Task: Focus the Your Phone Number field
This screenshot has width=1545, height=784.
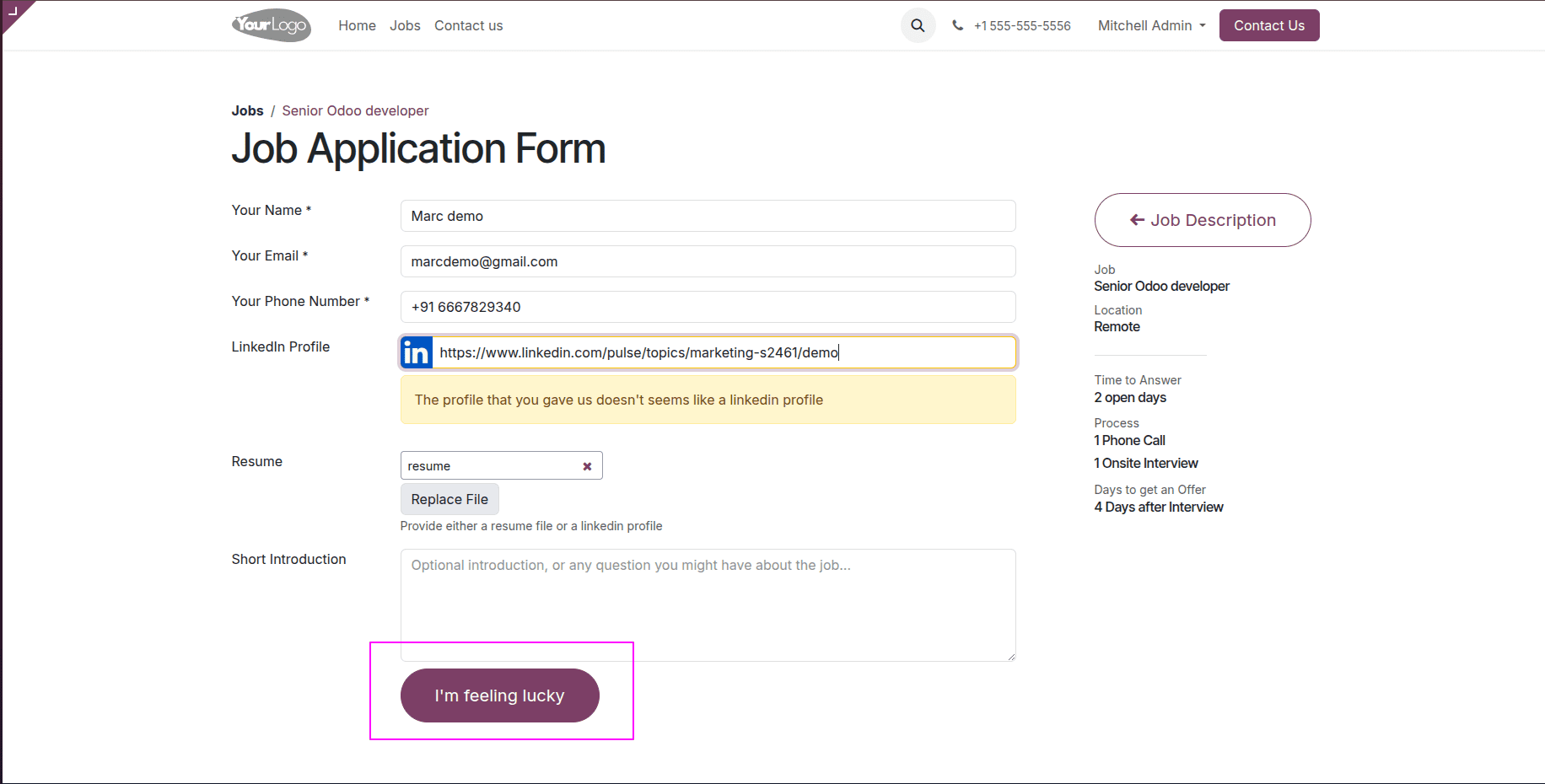Action: 708,307
